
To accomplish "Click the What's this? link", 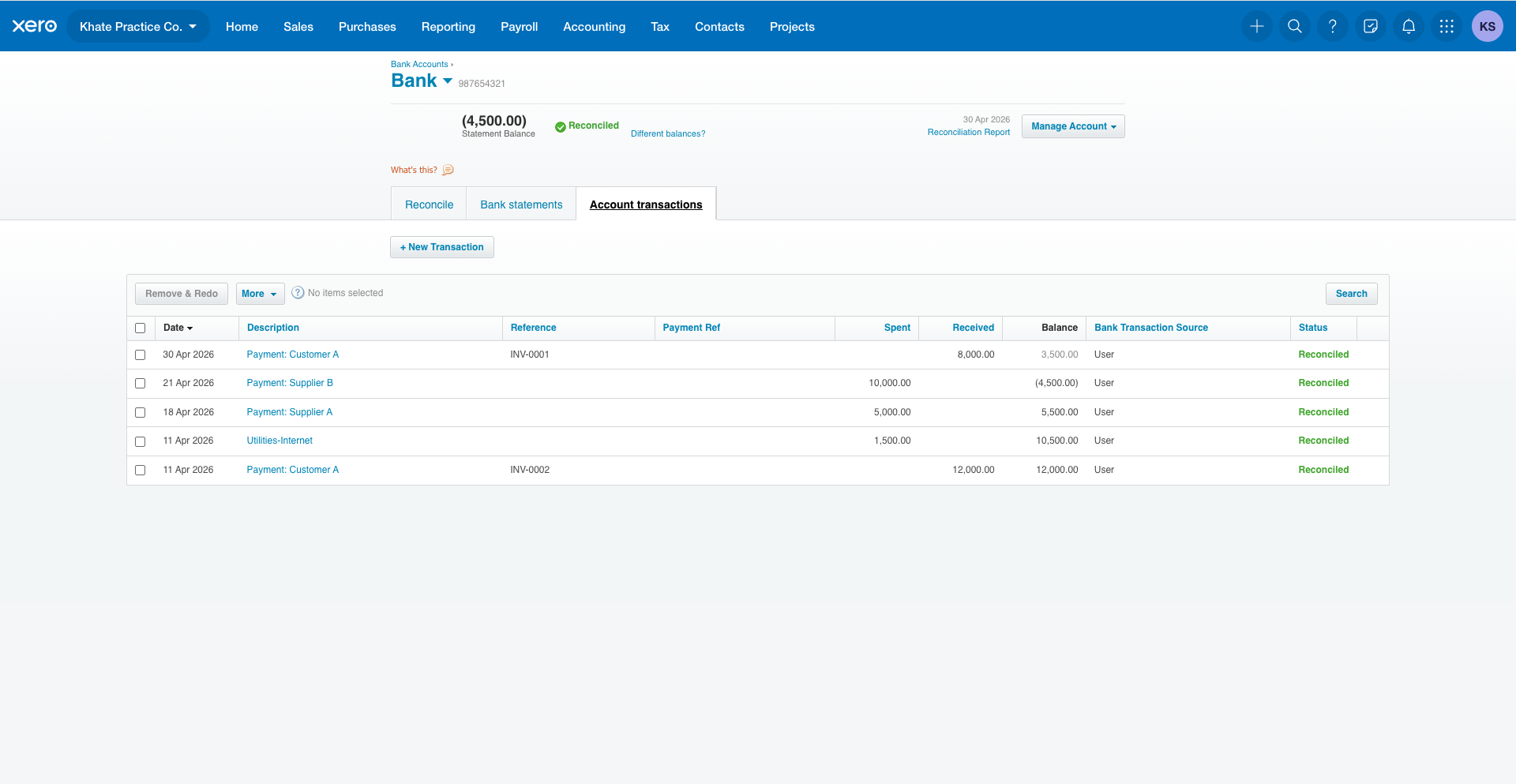I will (414, 170).
